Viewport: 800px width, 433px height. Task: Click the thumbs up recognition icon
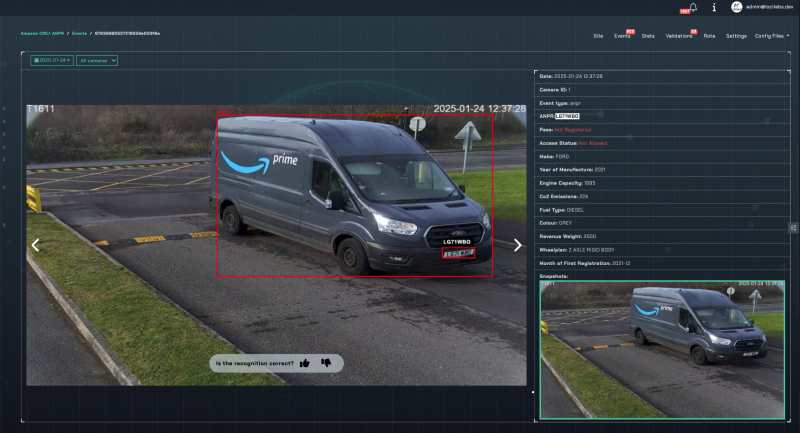304,363
